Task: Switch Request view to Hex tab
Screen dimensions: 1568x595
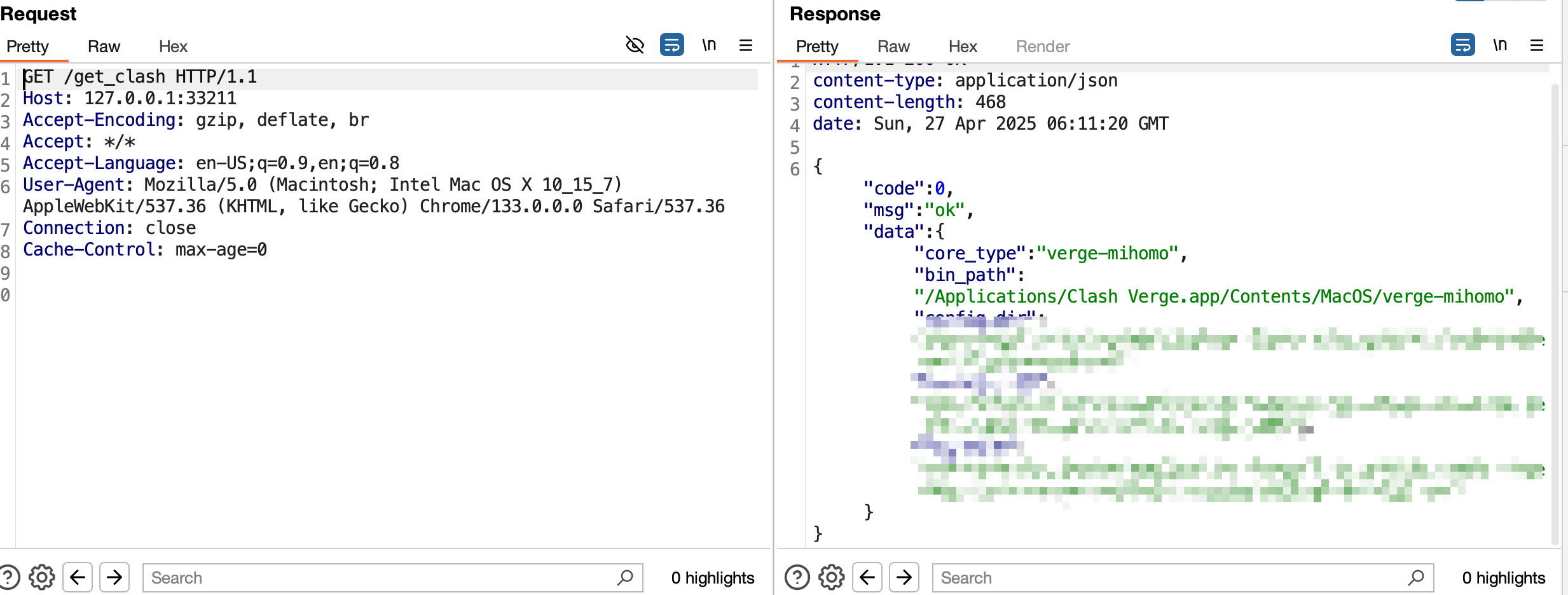Action: 173,46
